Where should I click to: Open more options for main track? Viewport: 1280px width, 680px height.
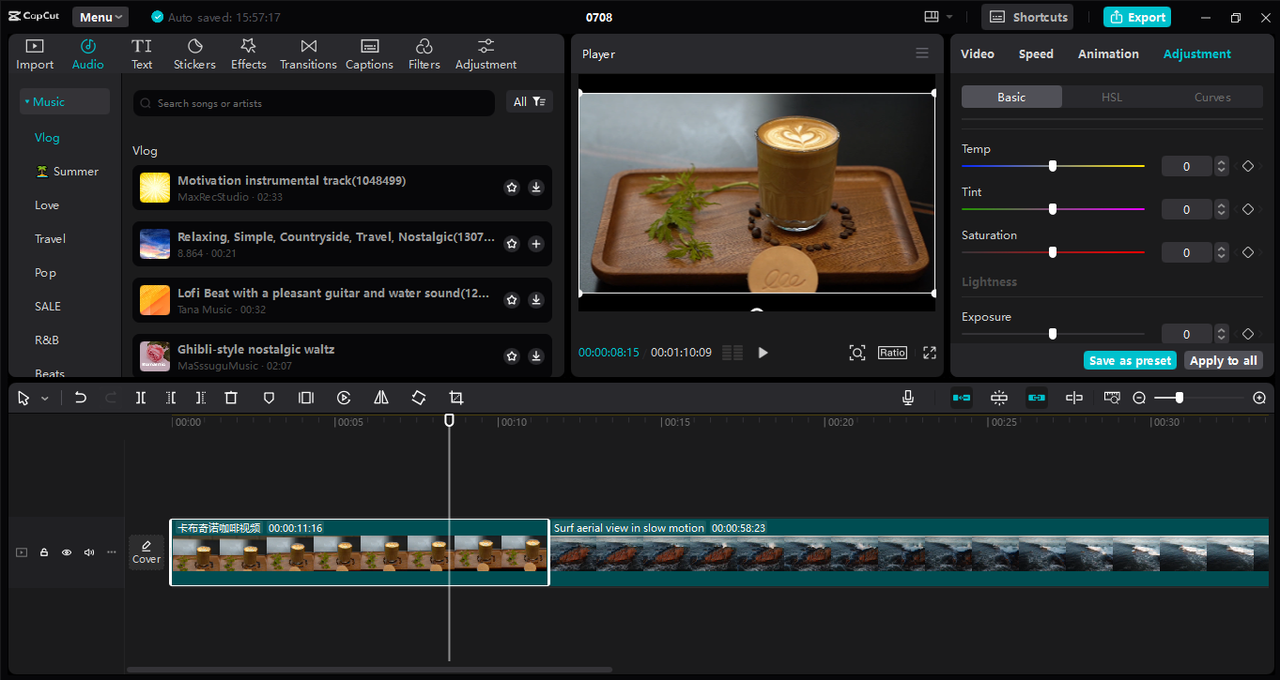(111, 552)
